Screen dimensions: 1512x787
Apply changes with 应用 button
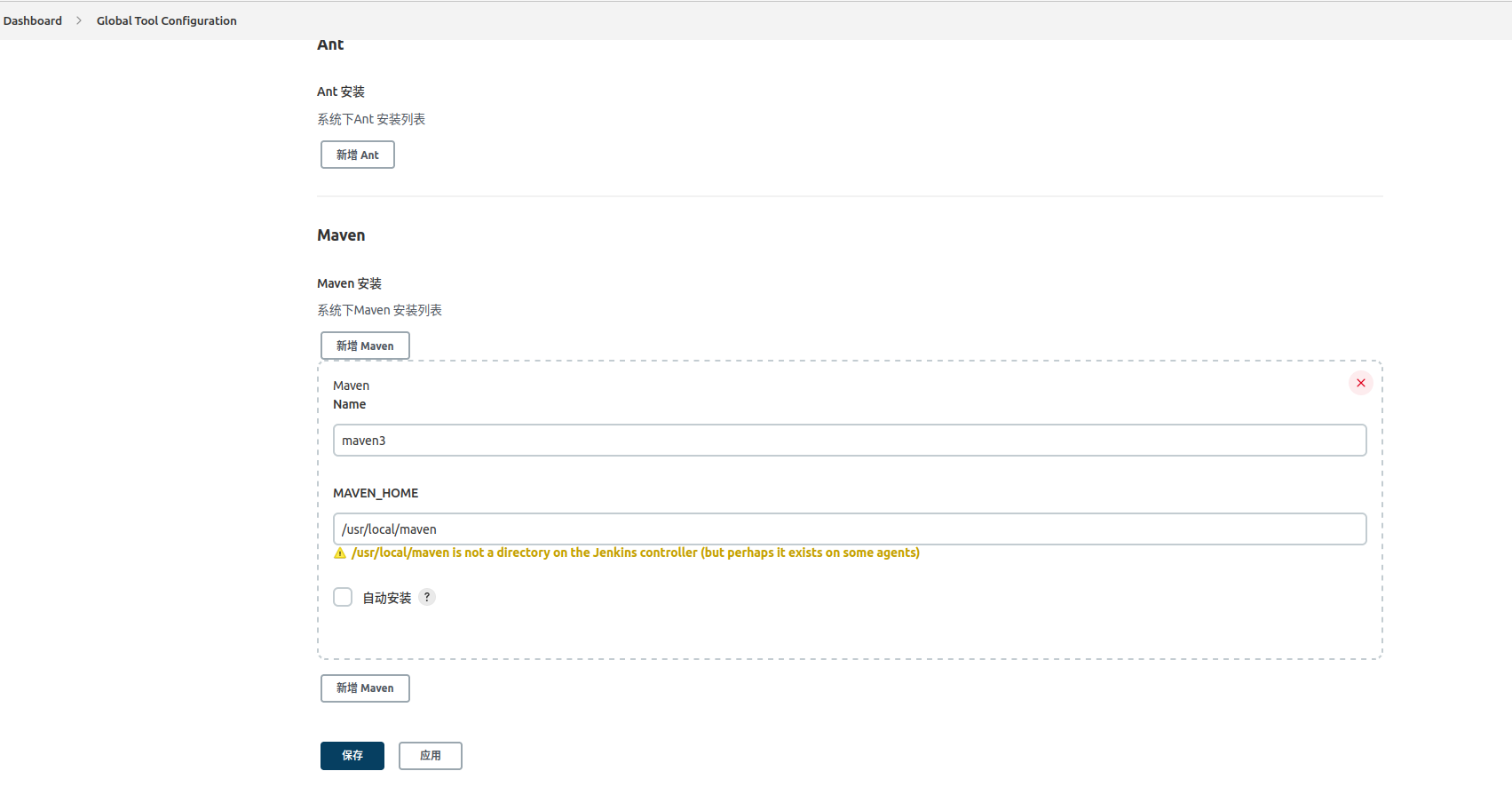431,756
